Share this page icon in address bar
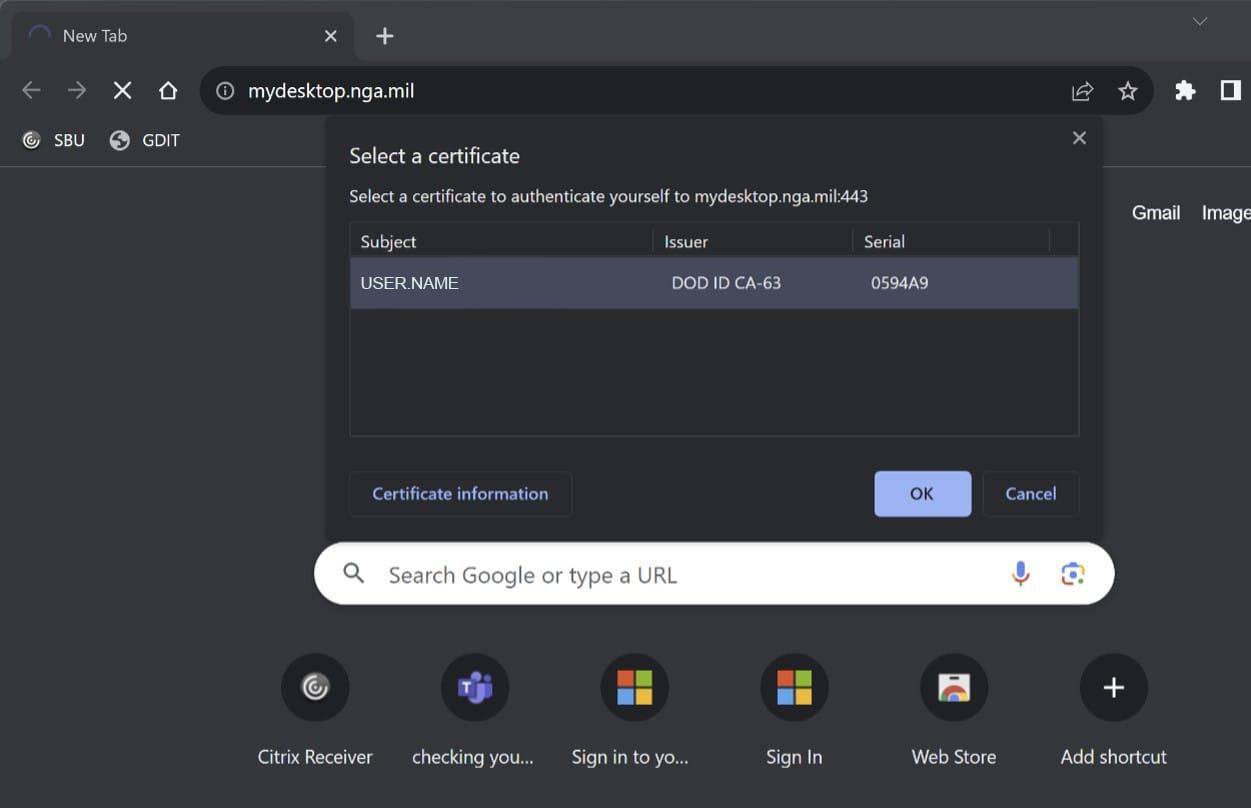The image size is (1251, 808). pyautogui.click(x=1082, y=91)
